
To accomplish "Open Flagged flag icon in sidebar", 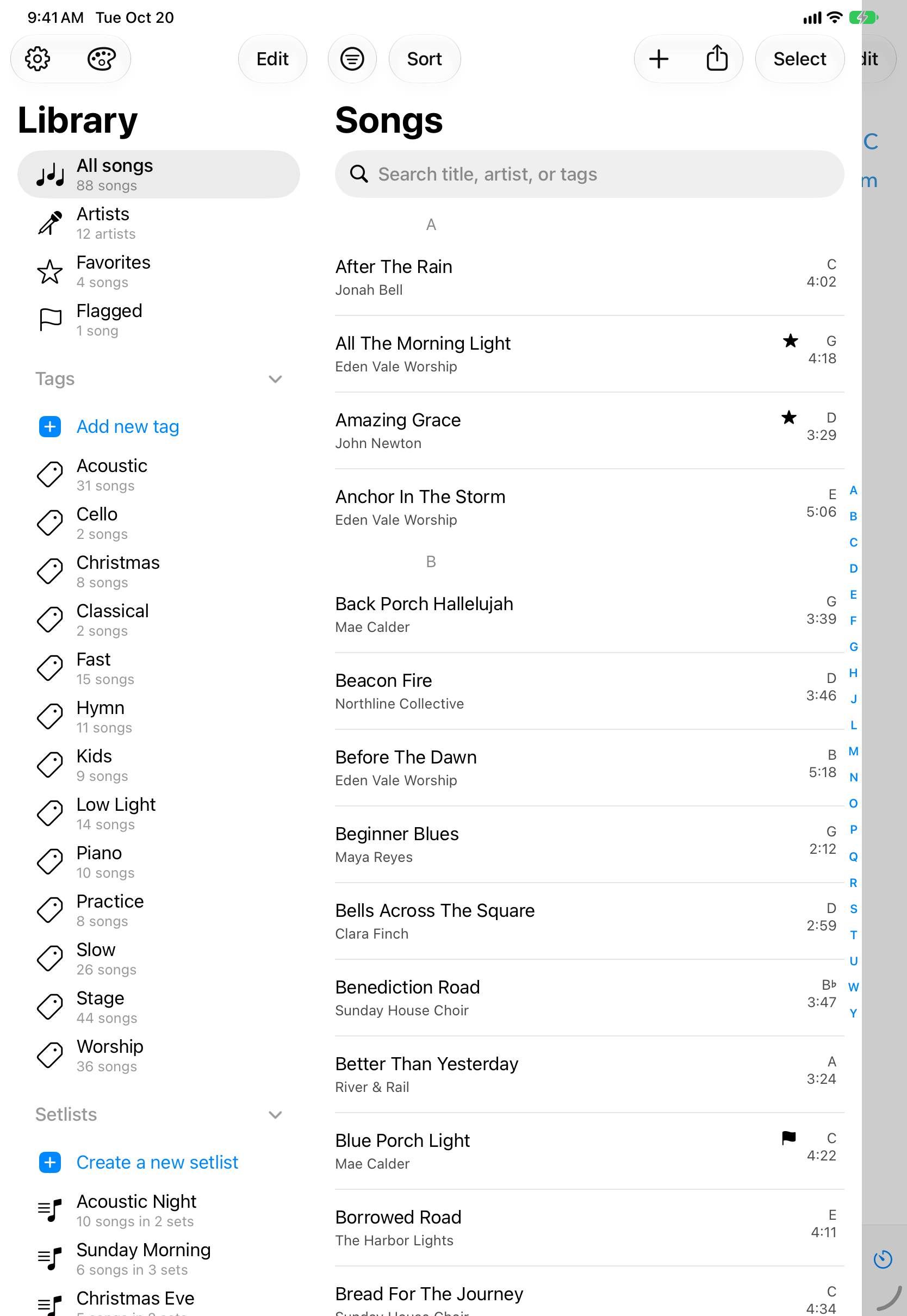I will (50, 320).
